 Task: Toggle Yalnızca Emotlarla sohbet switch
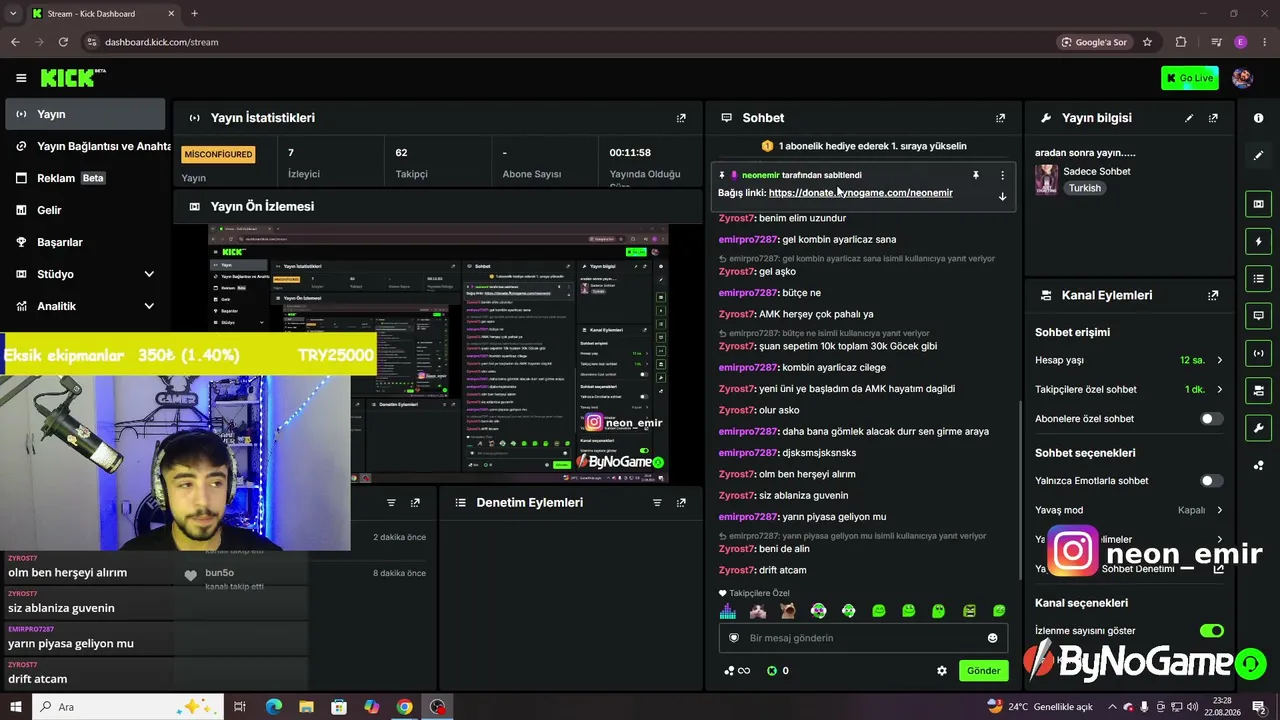click(x=1211, y=481)
